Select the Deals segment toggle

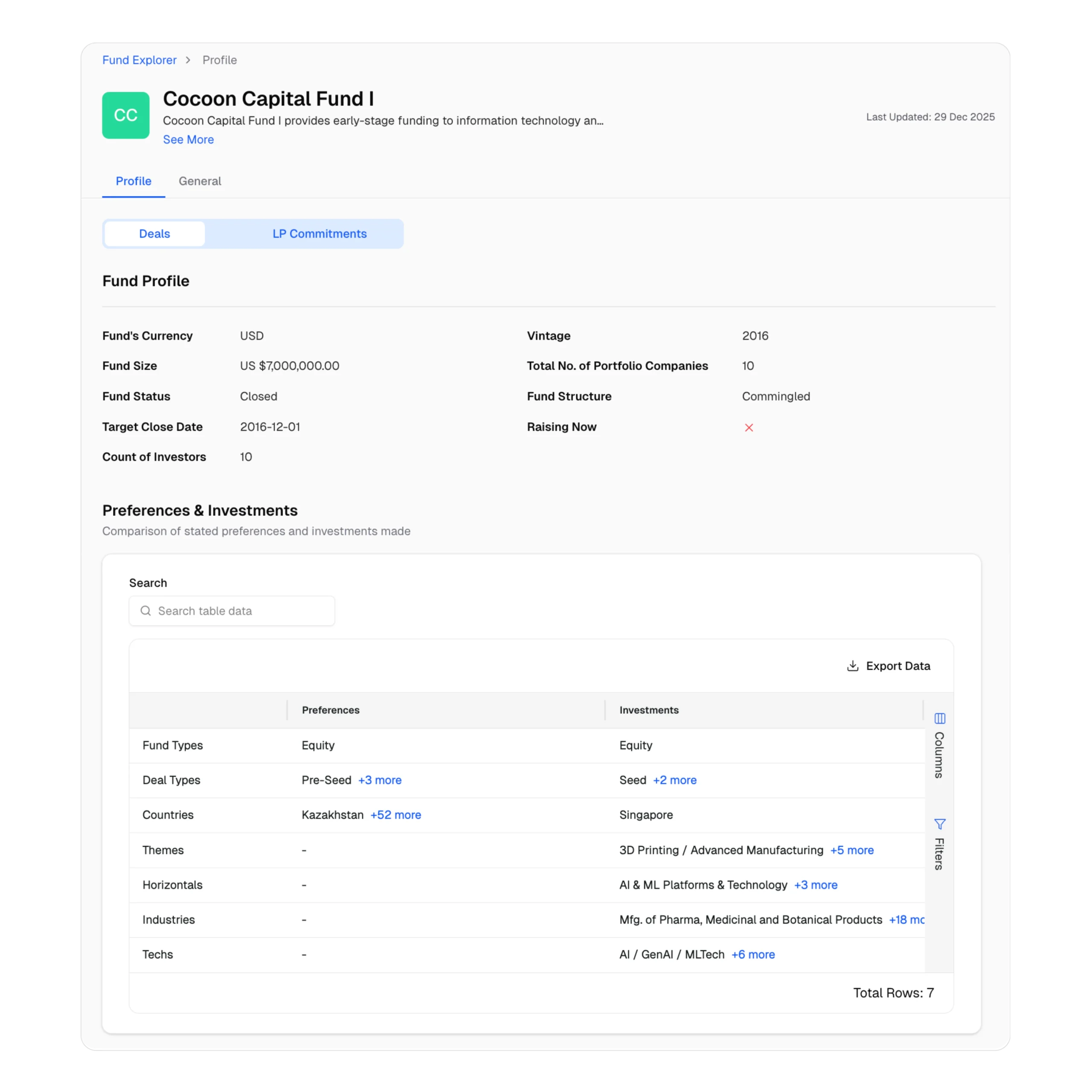[x=154, y=233]
